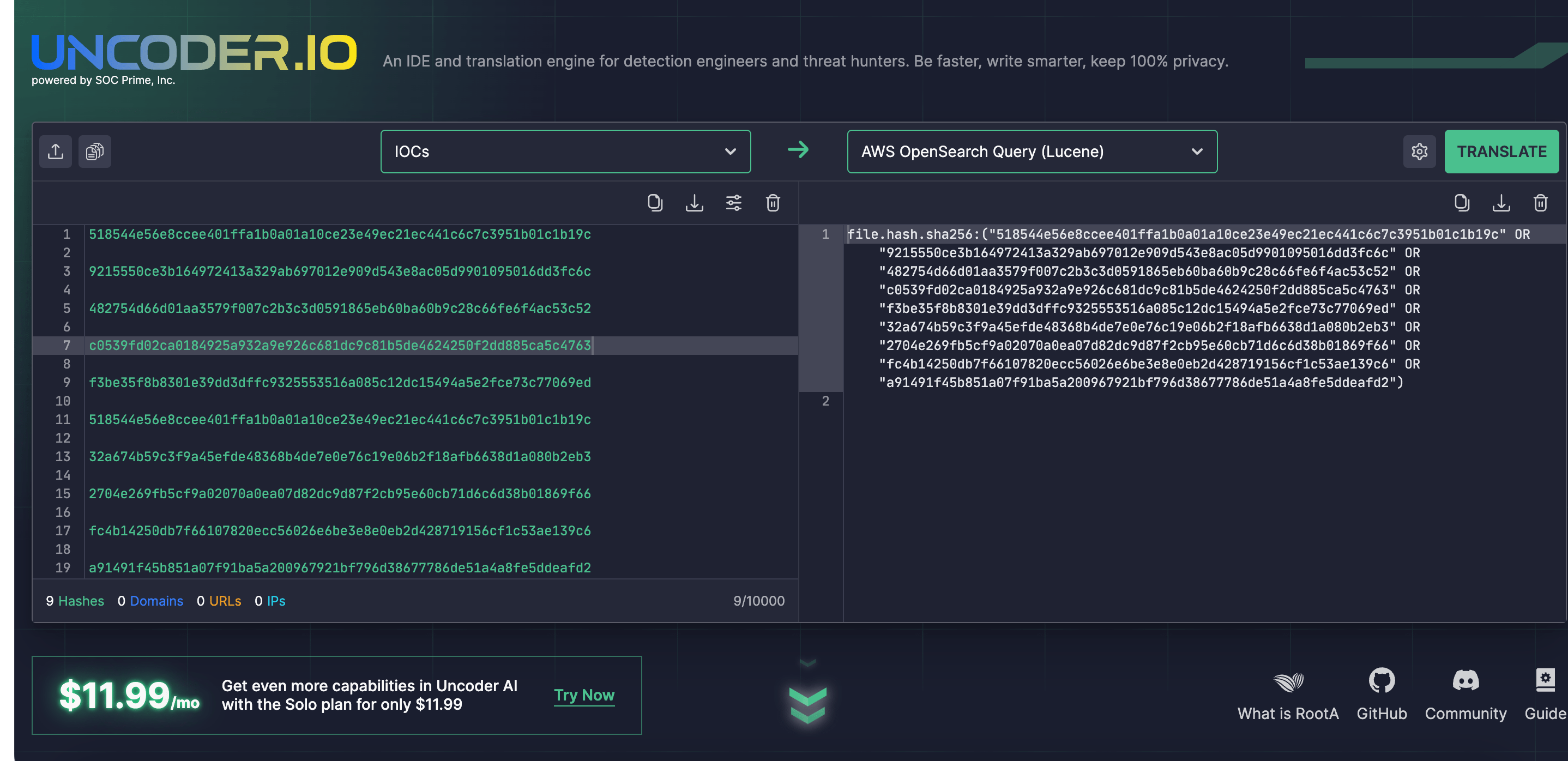Delete output using right trash icon

[1540, 203]
